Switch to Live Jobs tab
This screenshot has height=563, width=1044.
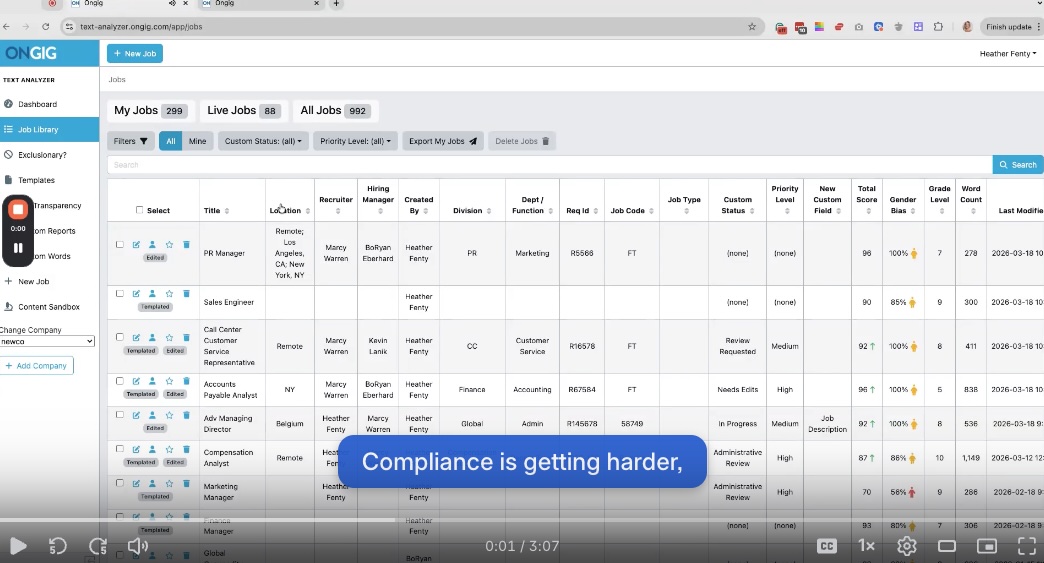click(243, 110)
